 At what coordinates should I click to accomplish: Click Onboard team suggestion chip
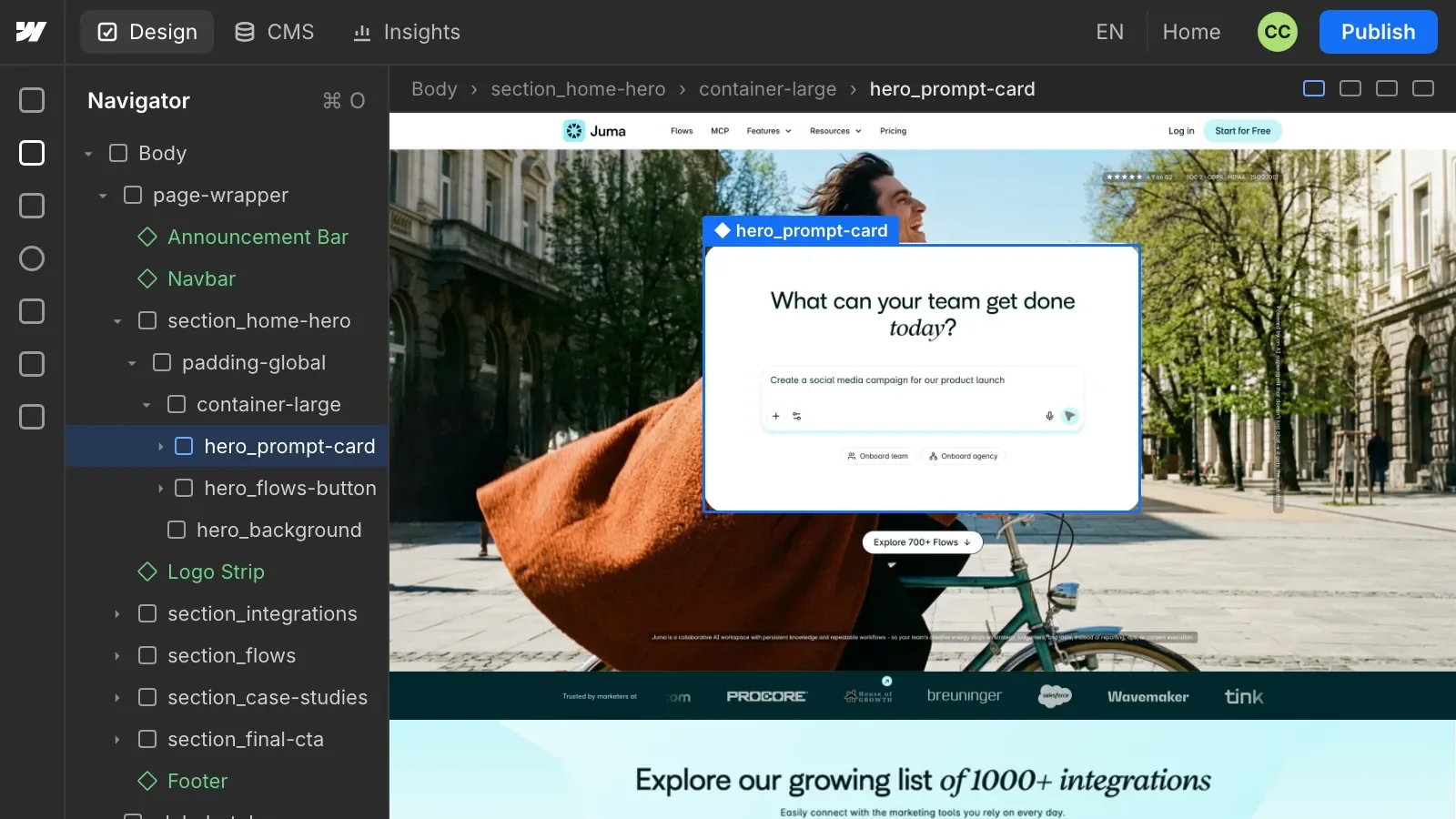coord(877,456)
